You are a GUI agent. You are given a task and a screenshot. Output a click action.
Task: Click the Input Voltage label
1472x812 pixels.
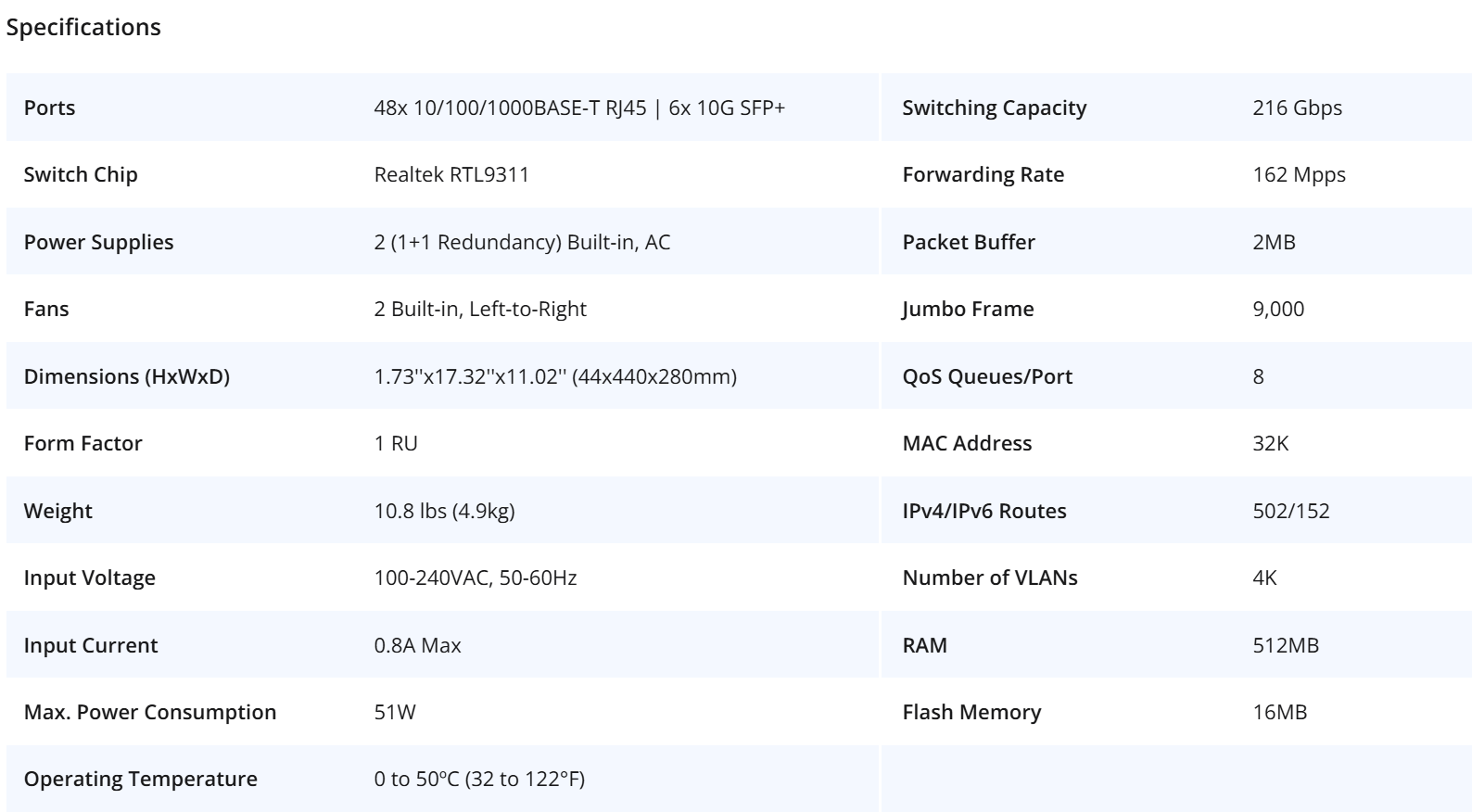click(90, 577)
